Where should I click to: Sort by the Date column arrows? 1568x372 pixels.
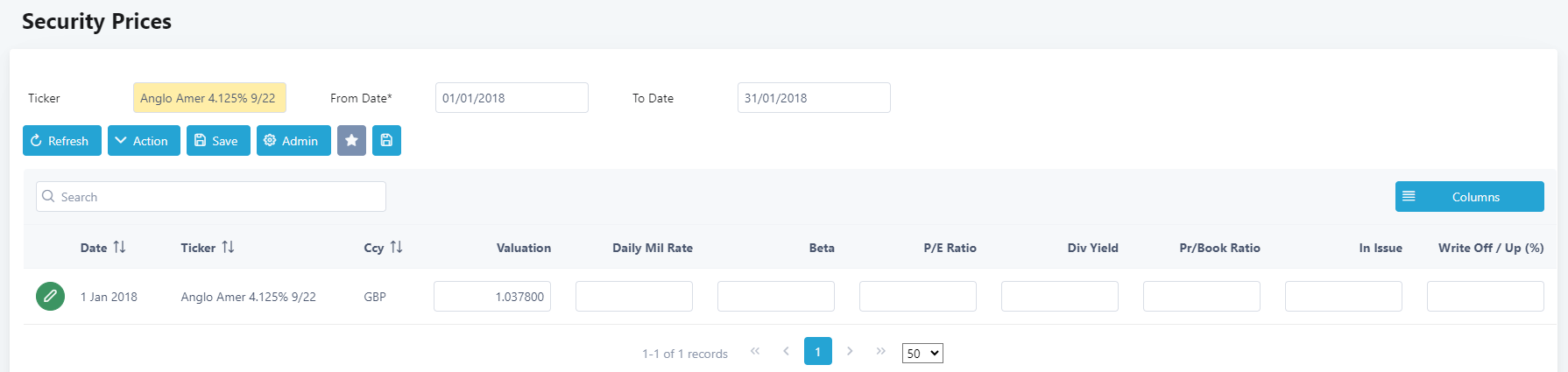(120, 248)
